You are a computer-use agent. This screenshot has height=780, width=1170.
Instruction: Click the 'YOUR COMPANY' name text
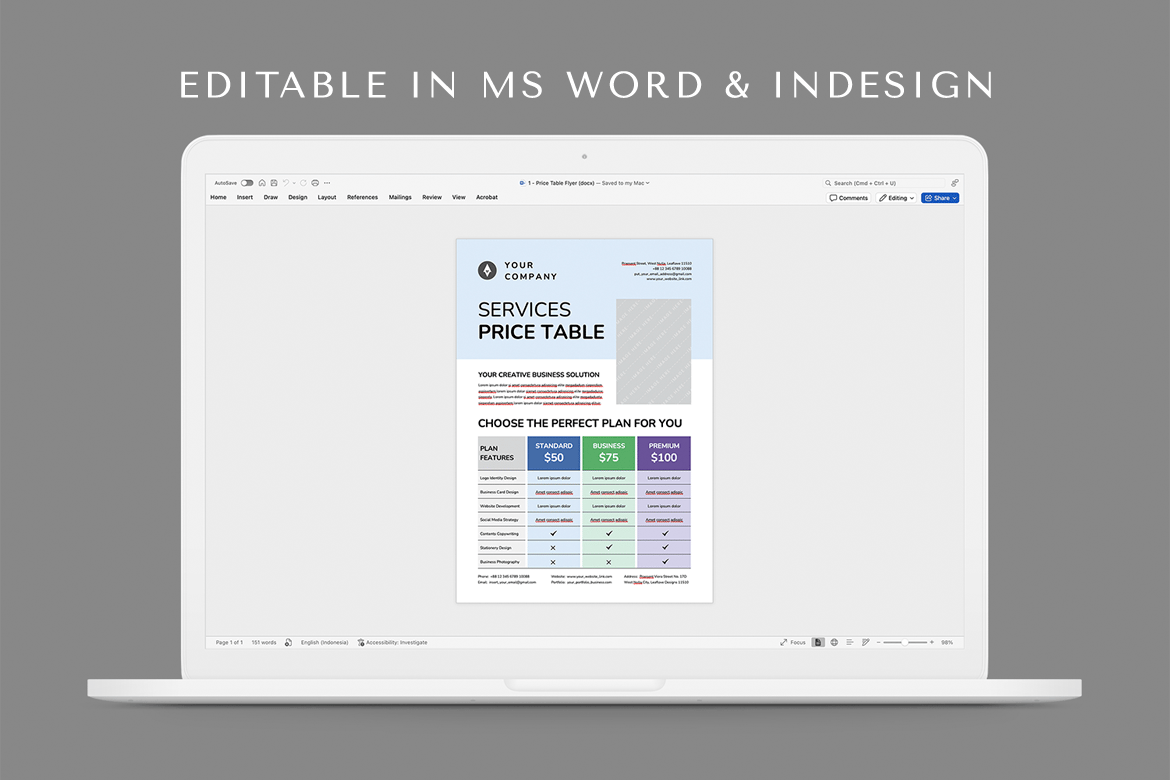pyautogui.click(x=531, y=270)
